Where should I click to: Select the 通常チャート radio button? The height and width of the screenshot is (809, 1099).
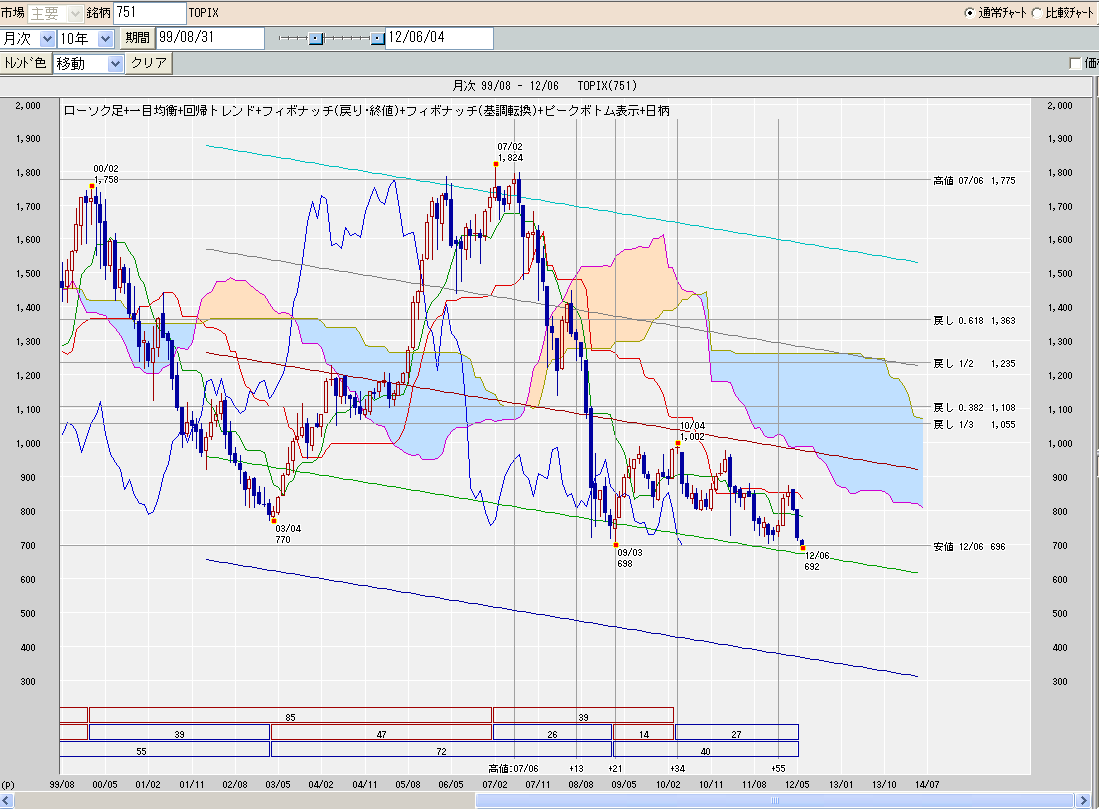pos(969,13)
